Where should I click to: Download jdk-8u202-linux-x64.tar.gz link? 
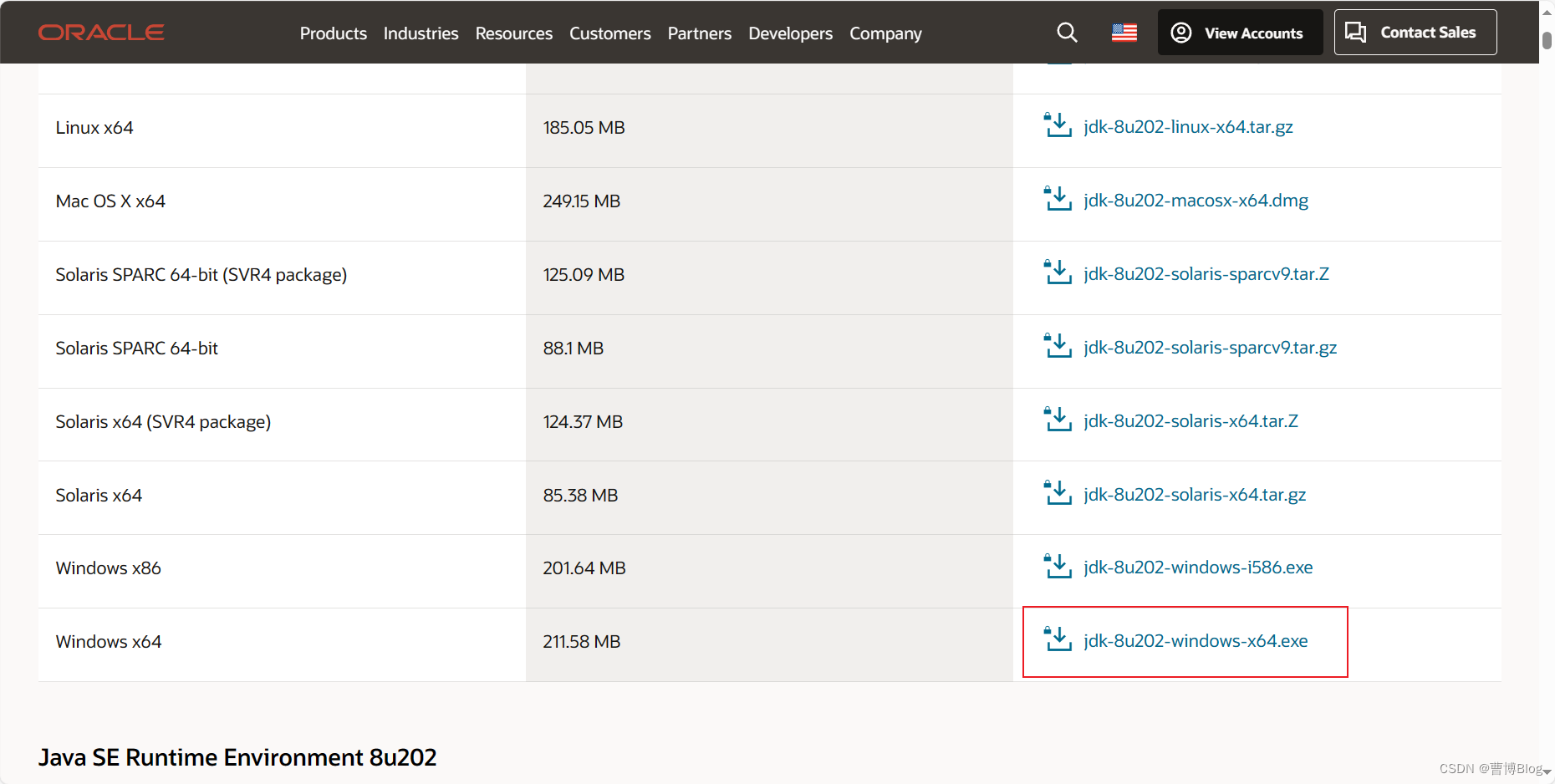coord(1188,127)
